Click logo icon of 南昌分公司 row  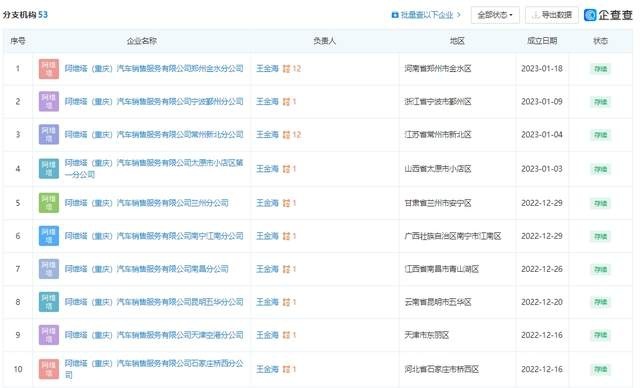[x=49, y=269]
